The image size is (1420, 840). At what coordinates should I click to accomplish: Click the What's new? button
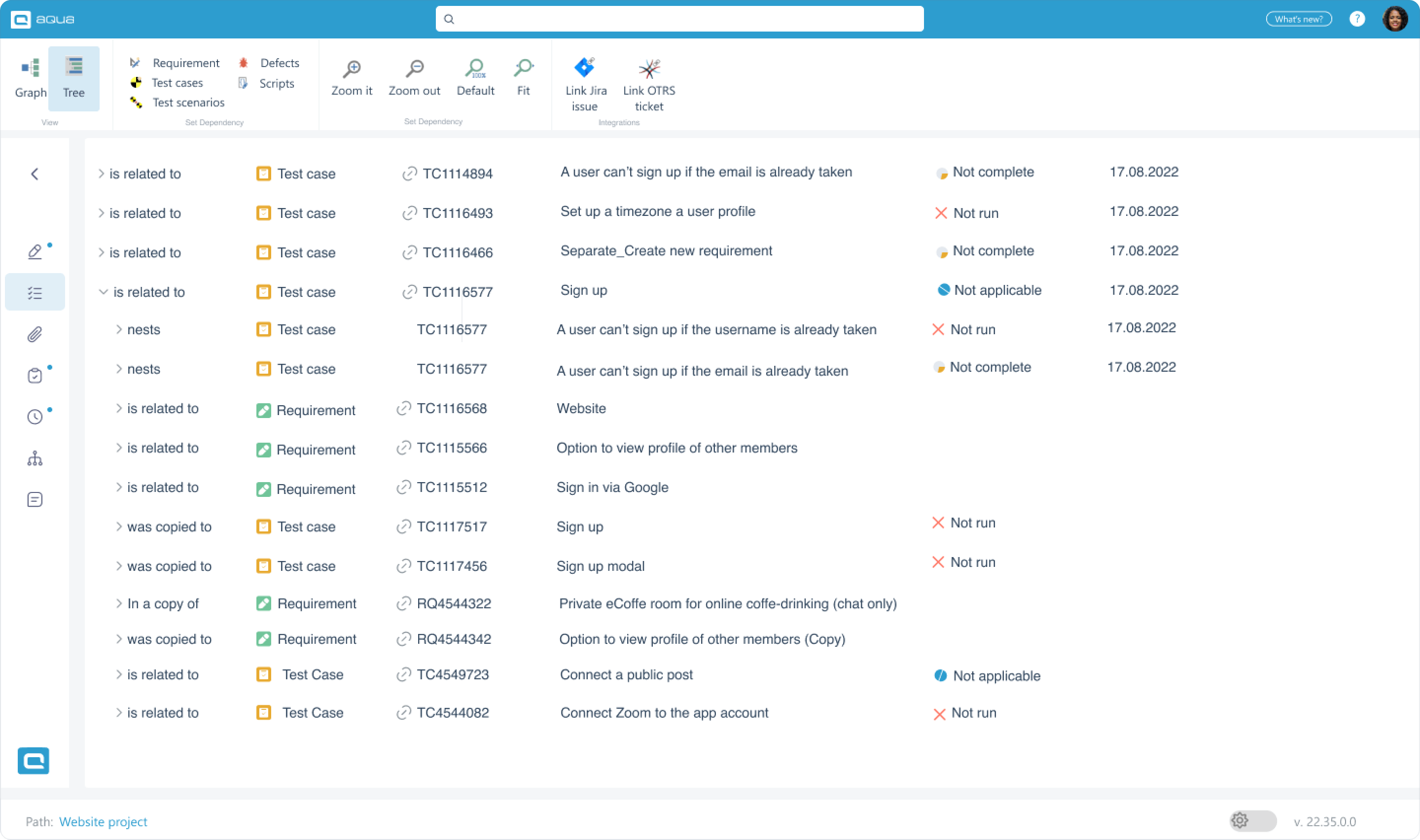(1298, 19)
